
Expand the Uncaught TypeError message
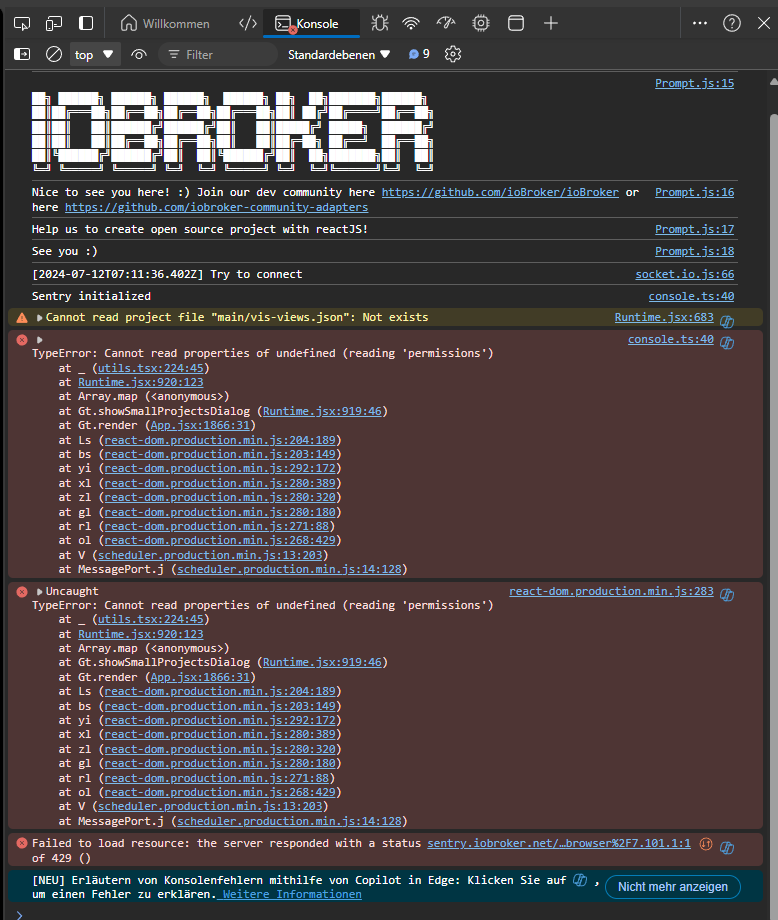[39, 592]
